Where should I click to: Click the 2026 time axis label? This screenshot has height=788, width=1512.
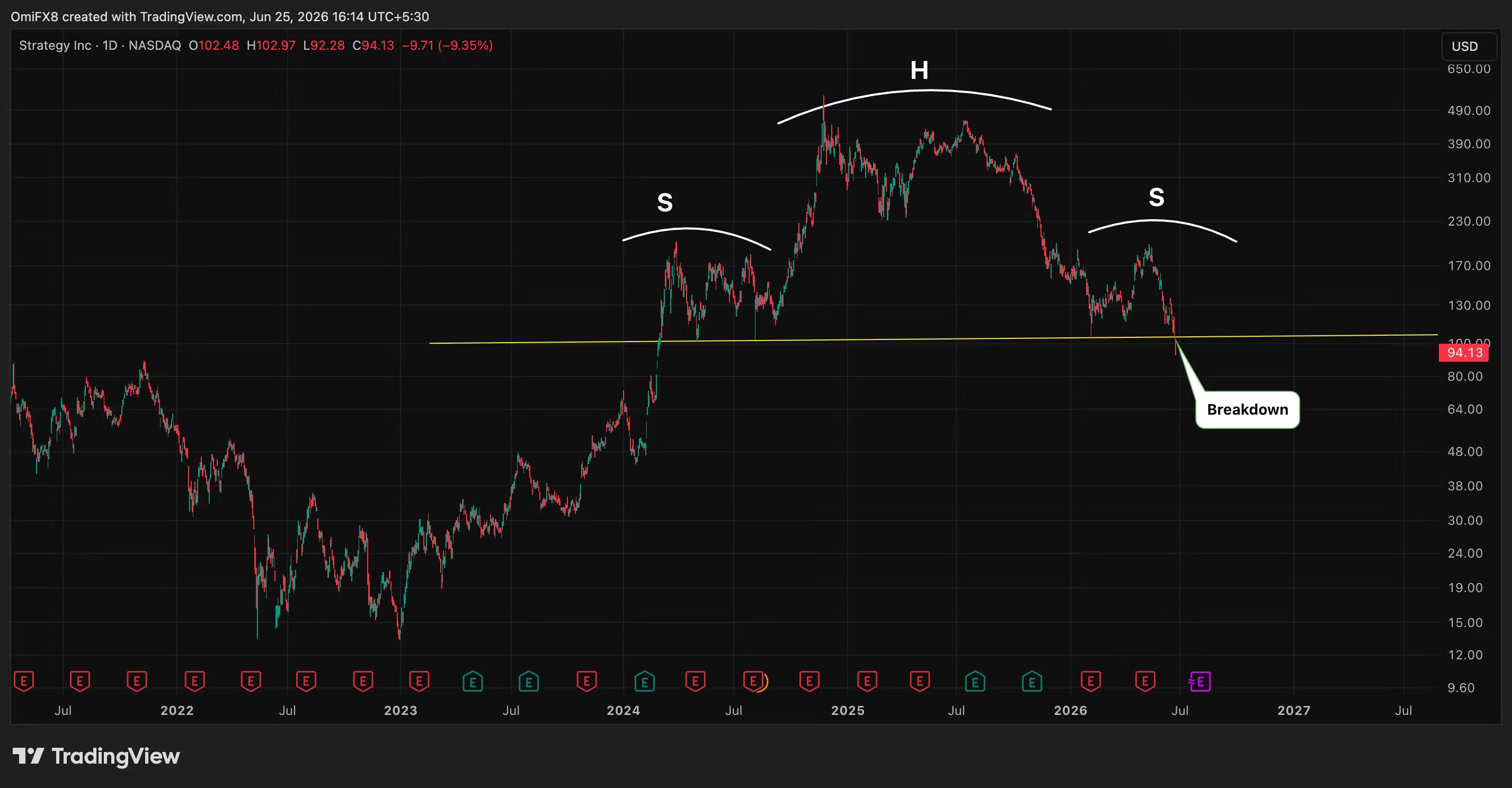pyautogui.click(x=1071, y=711)
